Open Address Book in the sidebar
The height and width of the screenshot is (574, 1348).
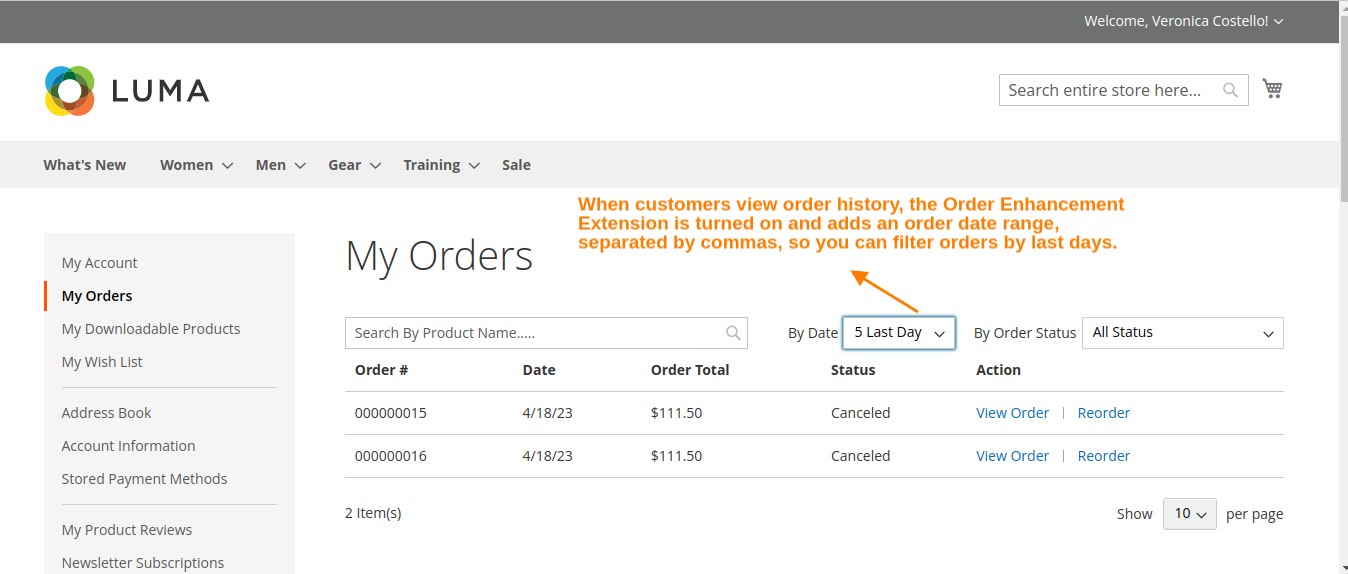tap(107, 413)
